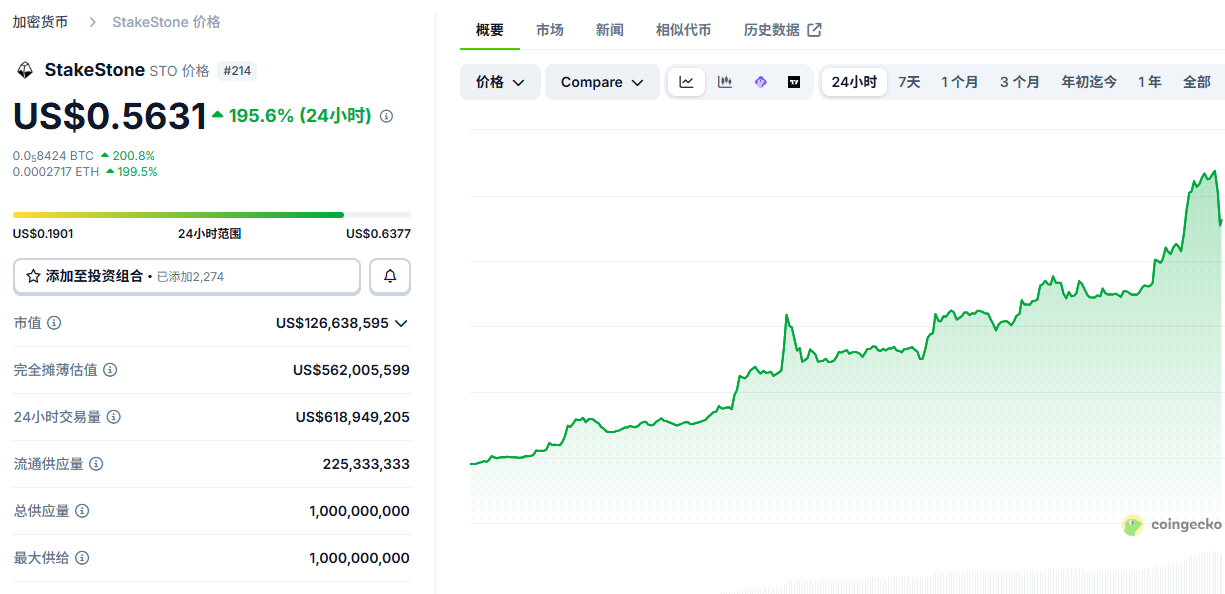Click info icon next to 24小时交易量
1225x594 pixels.
tap(114, 417)
